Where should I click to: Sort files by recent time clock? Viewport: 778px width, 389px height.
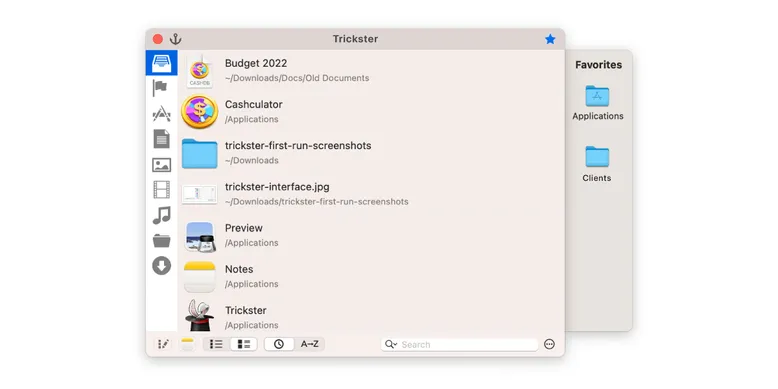click(279, 344)
